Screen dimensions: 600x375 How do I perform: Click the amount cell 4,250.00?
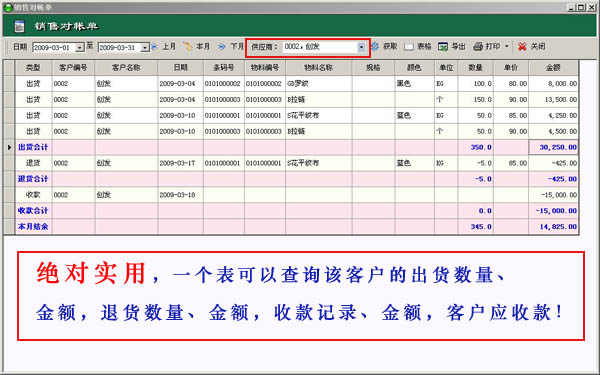[553, 116]
